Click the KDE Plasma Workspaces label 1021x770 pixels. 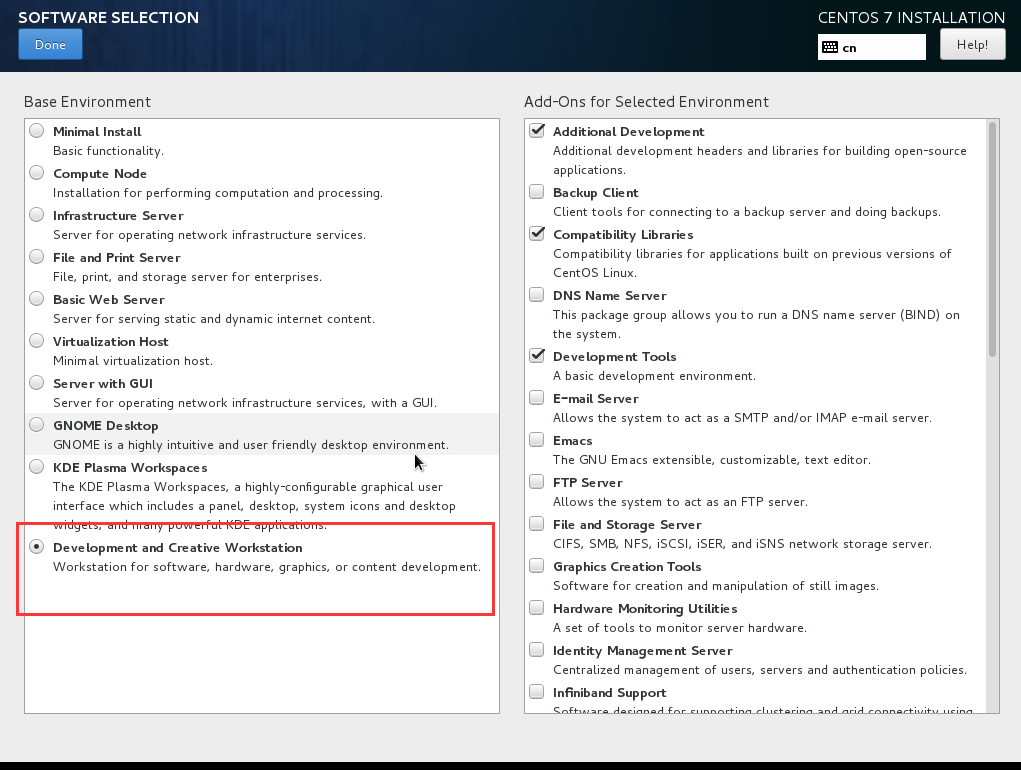click(130, 467)
